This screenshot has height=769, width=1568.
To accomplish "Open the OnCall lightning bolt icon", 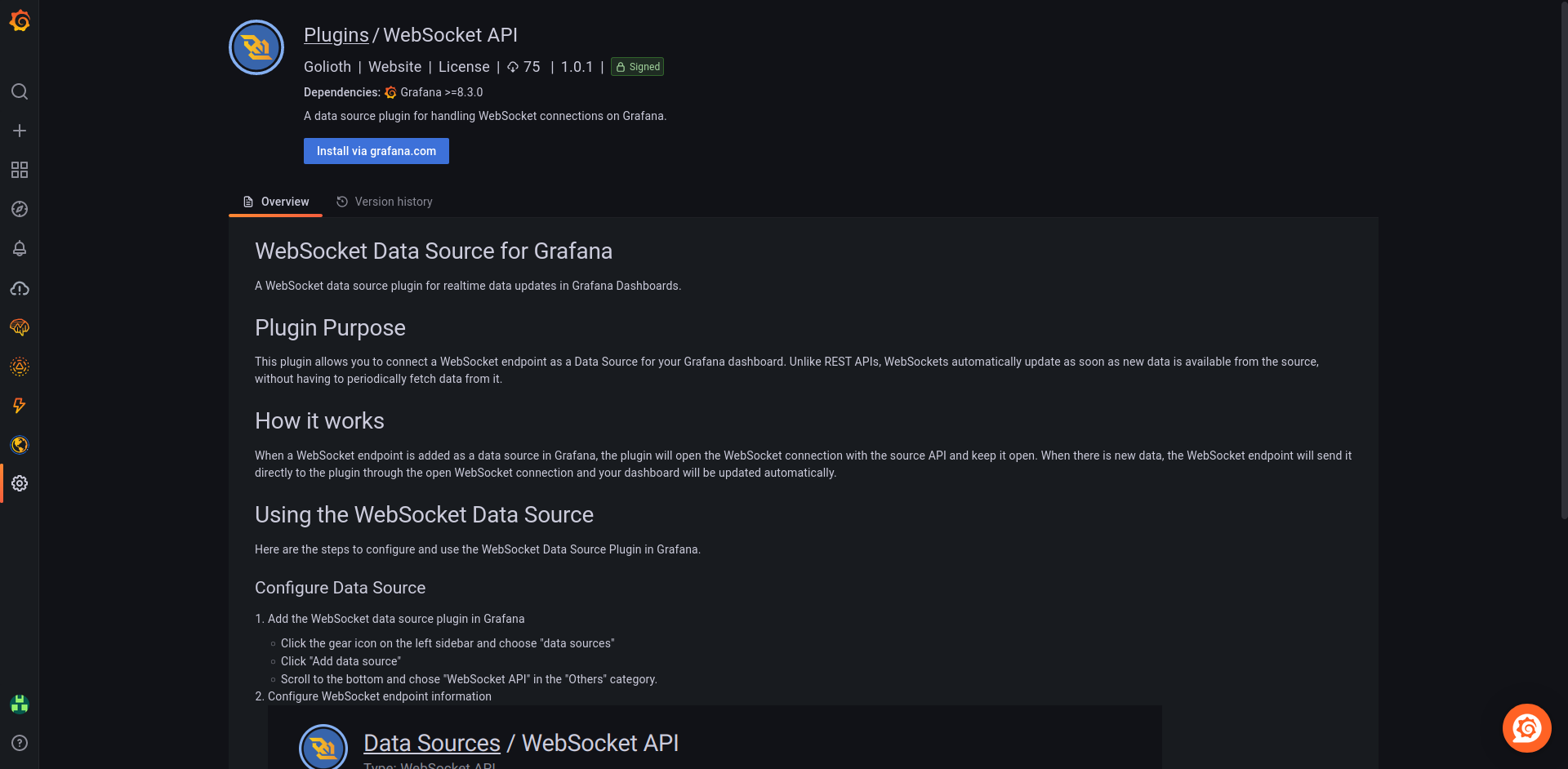I will tap(20, 406).
